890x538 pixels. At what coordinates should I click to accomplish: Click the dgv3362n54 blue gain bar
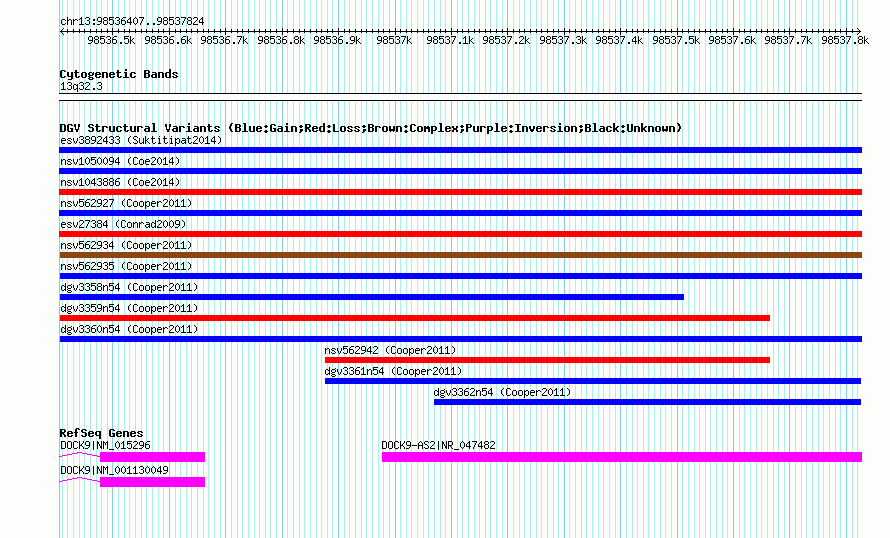[648, 402]
